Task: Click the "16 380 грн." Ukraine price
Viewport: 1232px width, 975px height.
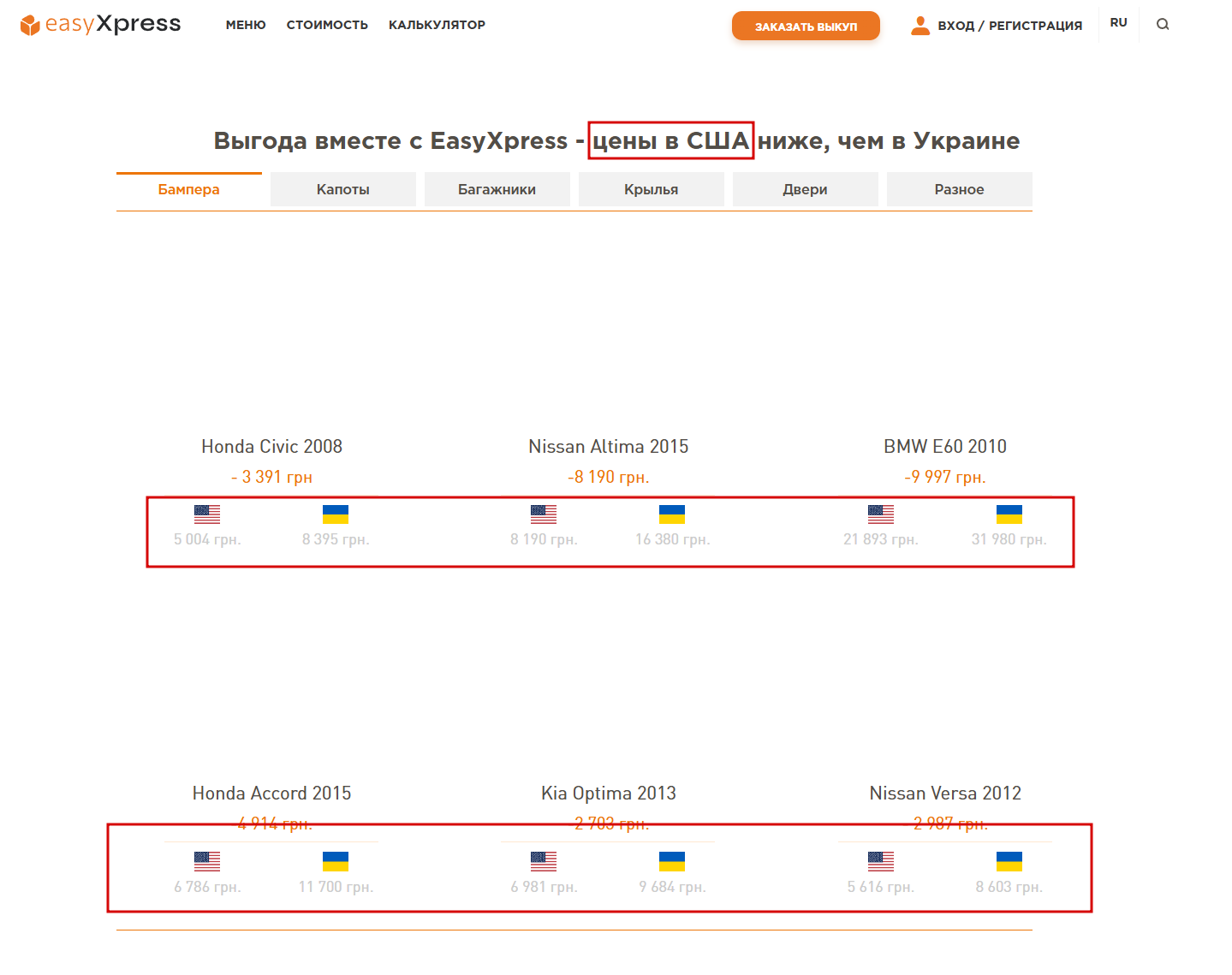Action: [673, 539]
